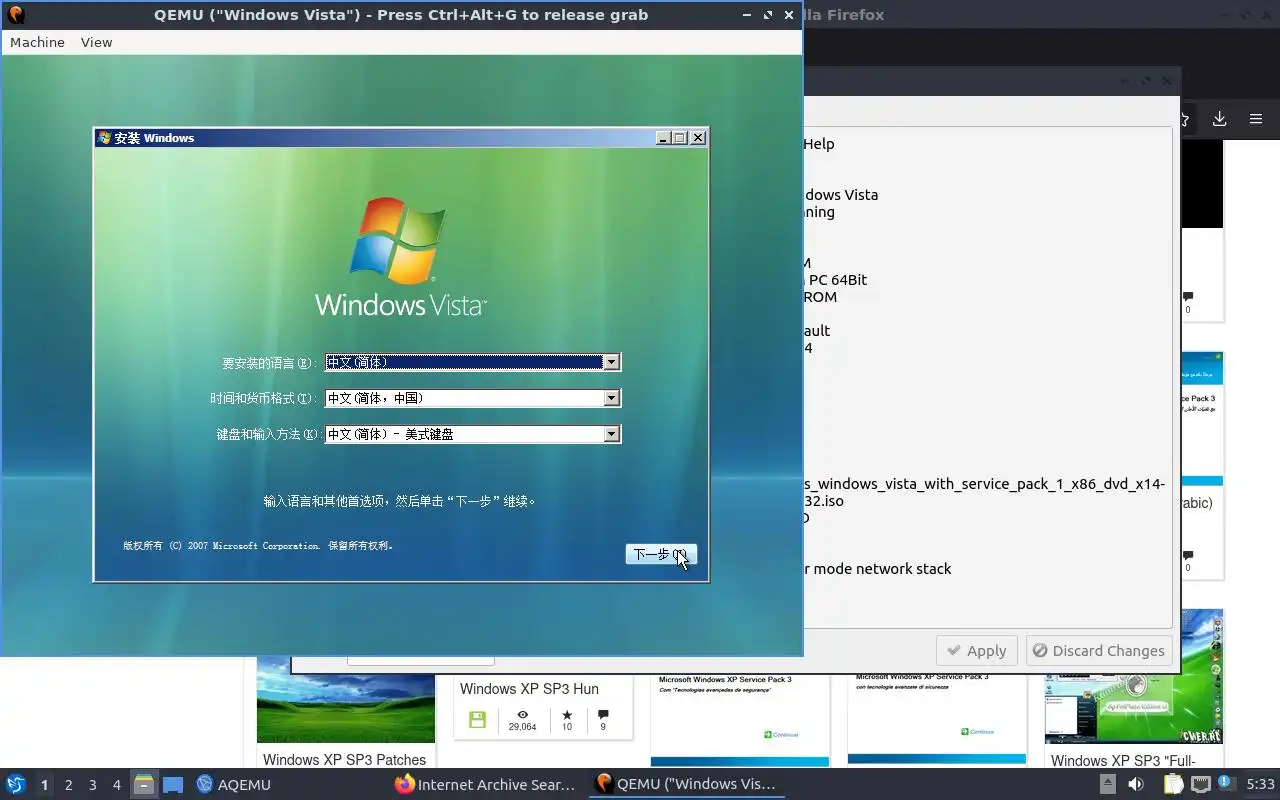Click the Vista ISO file name in AQEMU
The width and height of the screenshot is (1280, 800).
pyautogui.click(x=984, y=492)
